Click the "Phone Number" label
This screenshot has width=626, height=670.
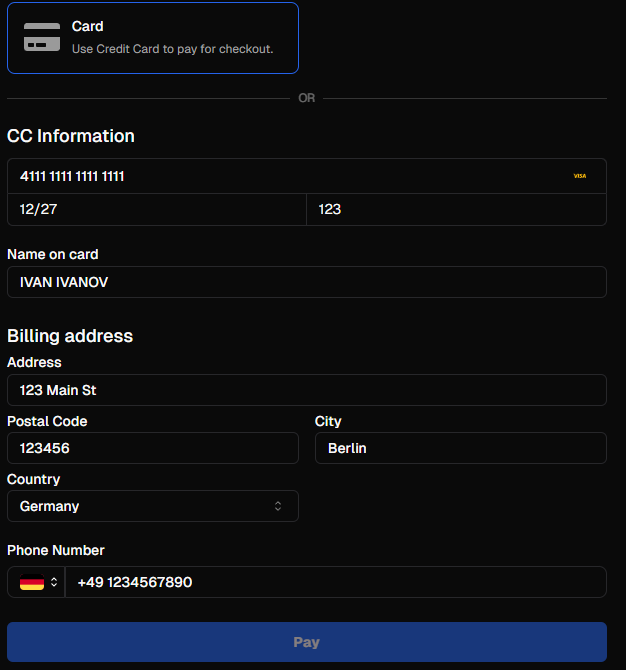[56, 550]
